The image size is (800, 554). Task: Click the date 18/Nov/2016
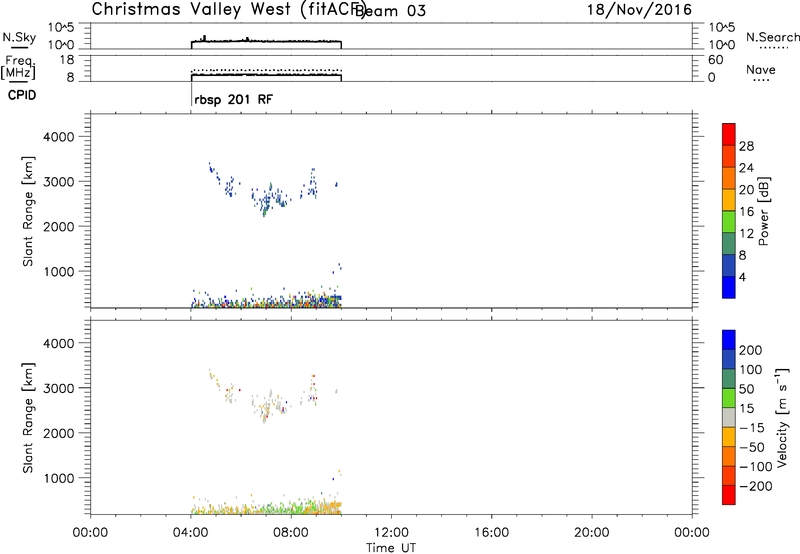(639, 10)
